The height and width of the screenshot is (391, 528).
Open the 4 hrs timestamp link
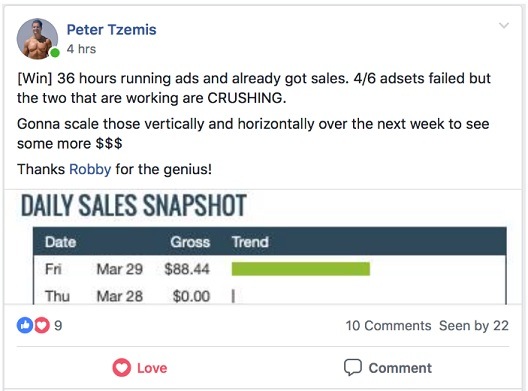tap(81, 49)
